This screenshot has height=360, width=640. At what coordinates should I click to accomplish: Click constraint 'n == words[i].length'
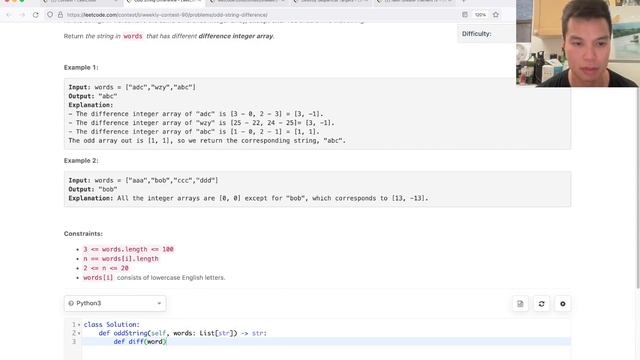click(x=121, y=258)
